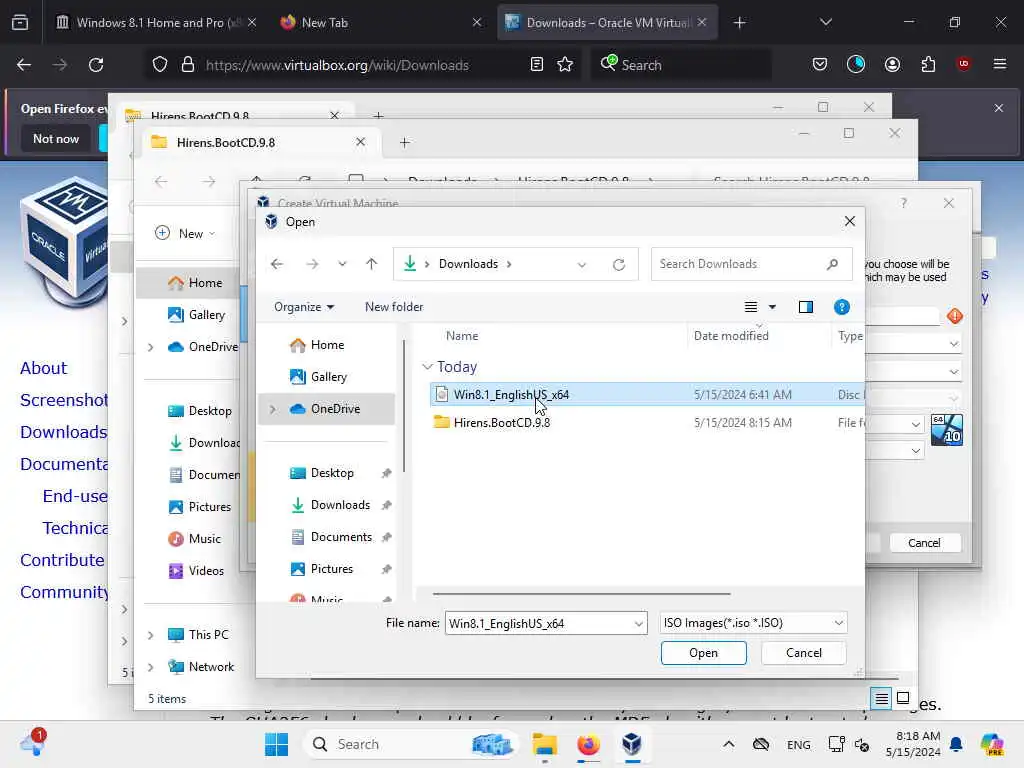Image resolution: width=1024 pixels, height=768 pixels.
Task: Toggle Firefox reader view
Action: (x=536, y=65)
